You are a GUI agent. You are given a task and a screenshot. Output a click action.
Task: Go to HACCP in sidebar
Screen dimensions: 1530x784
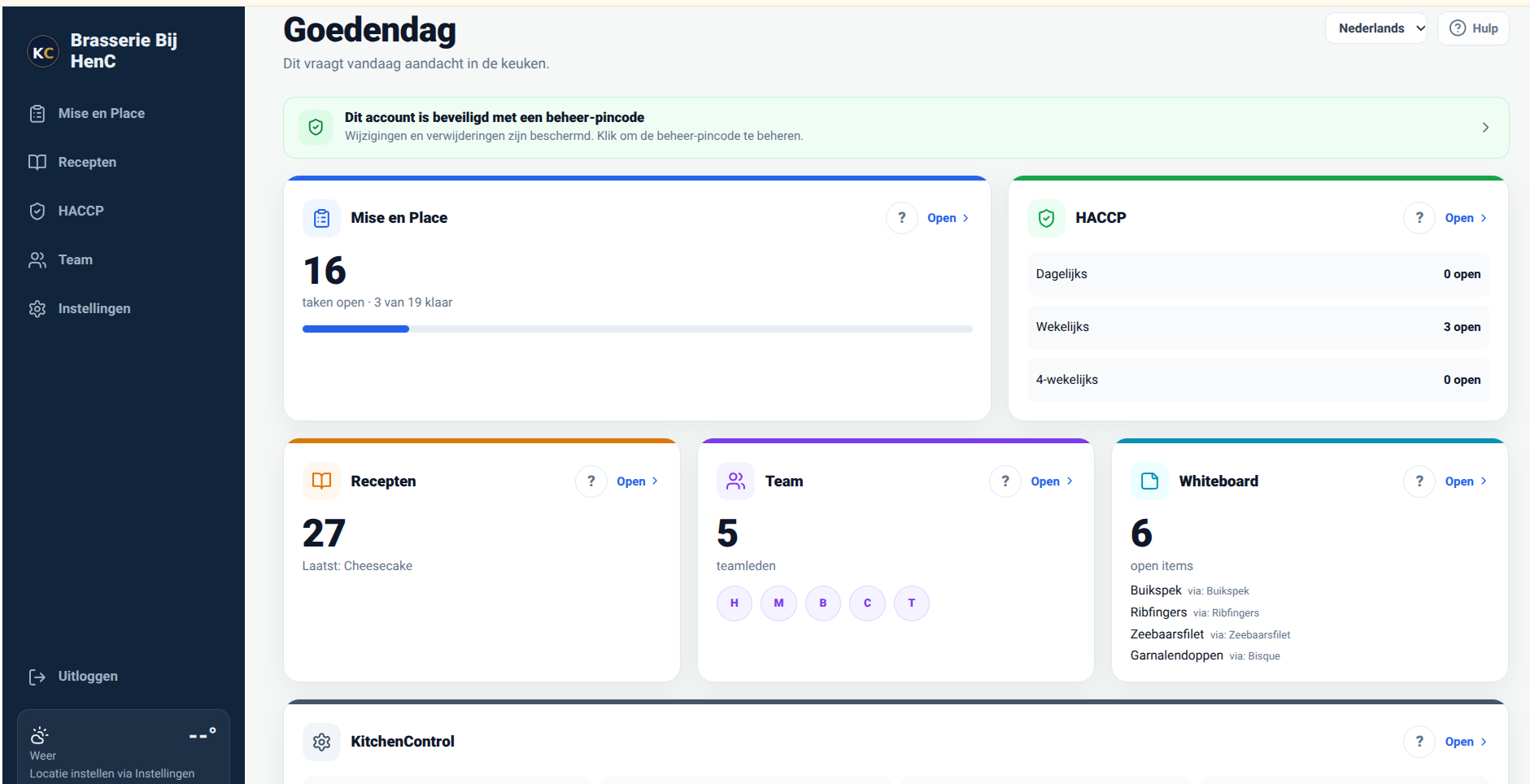[123, 211]
